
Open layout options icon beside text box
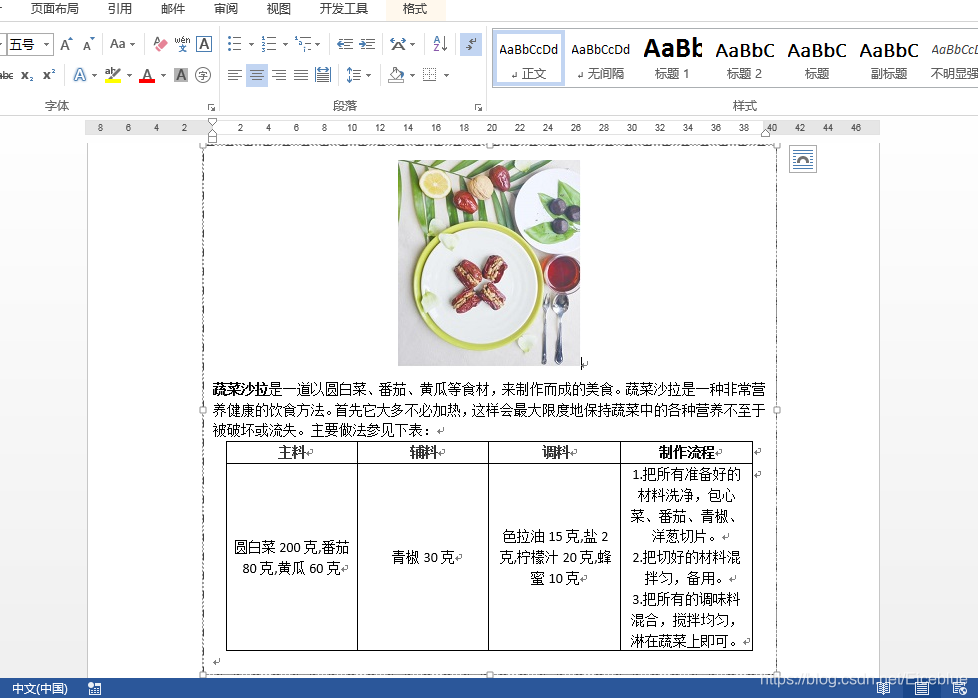[803, 160]
